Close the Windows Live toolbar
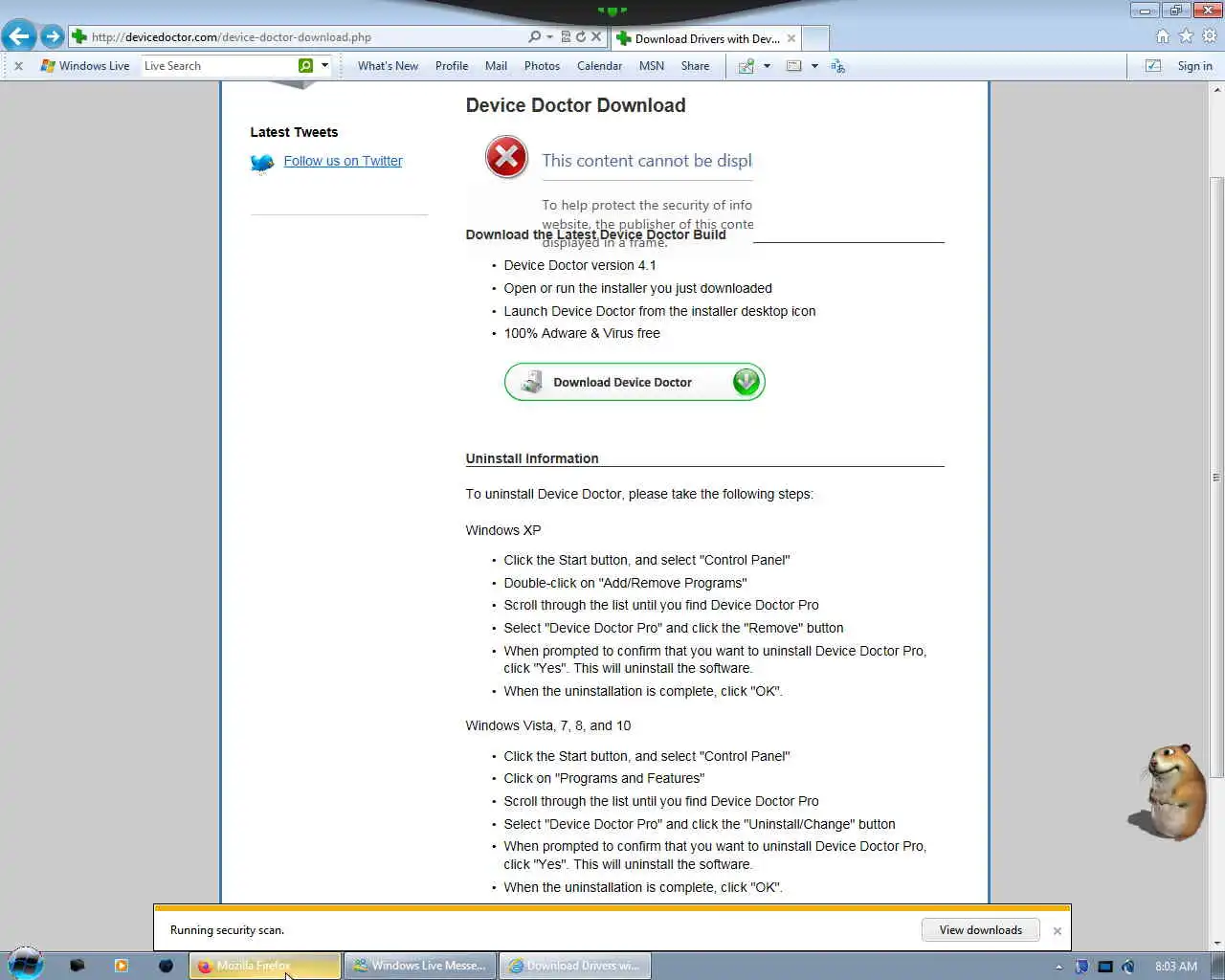1225x980 pixels. [x=18, y=66]
